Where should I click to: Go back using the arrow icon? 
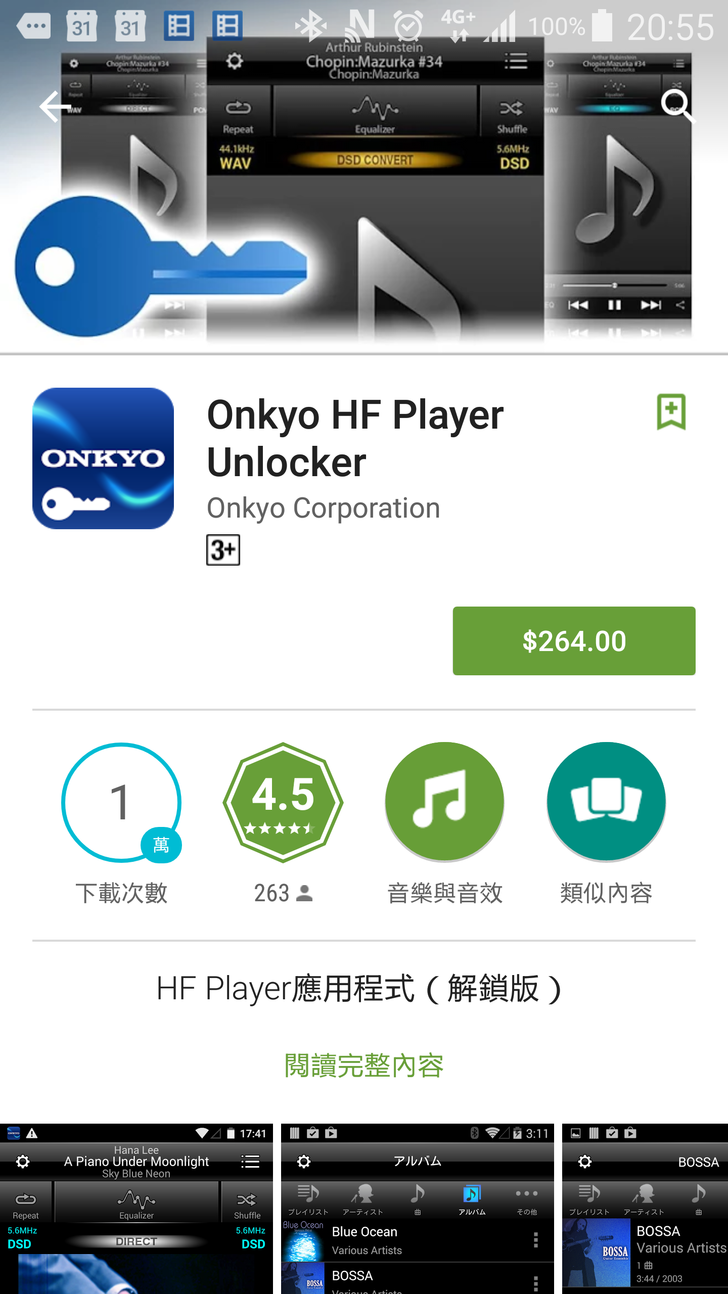(x=55, y=106)
